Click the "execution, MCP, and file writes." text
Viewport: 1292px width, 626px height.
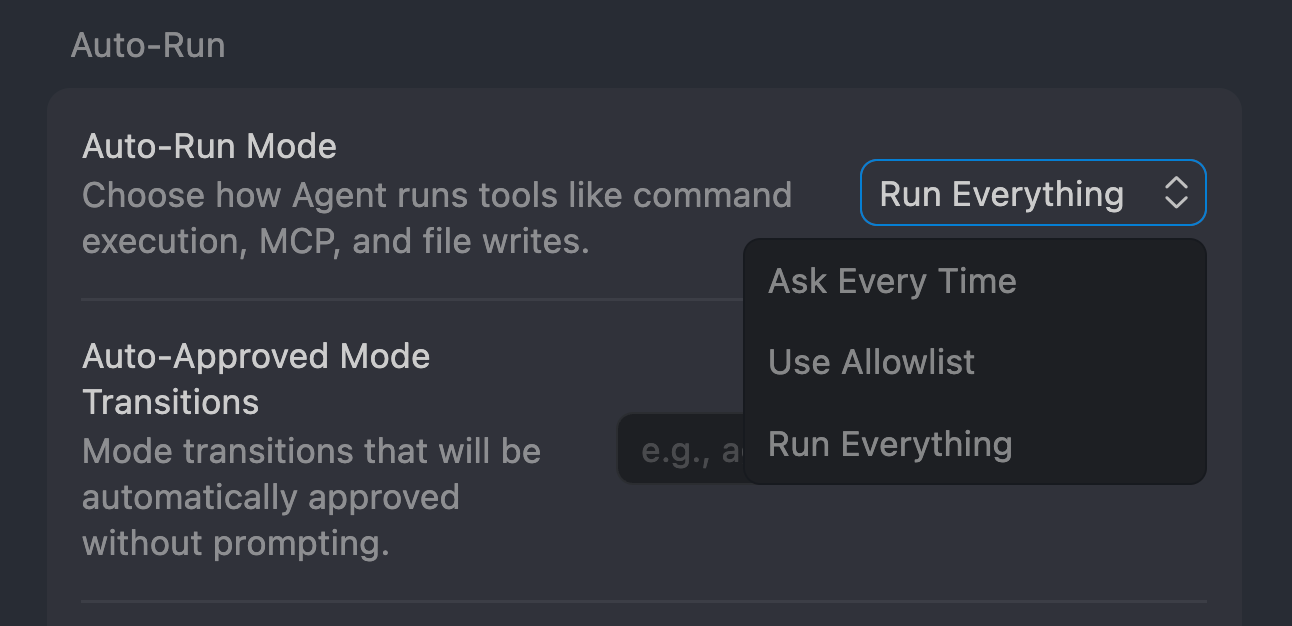(335, 241)
